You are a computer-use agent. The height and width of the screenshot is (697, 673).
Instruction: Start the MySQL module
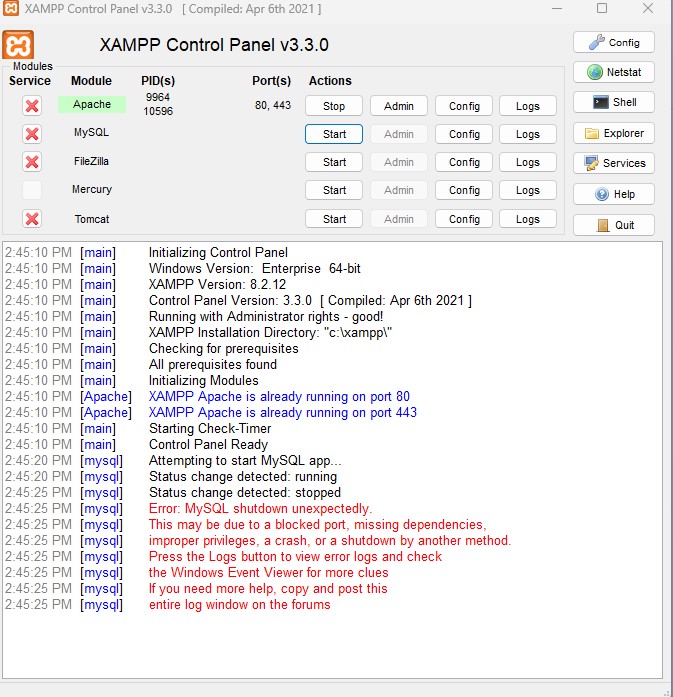(334, 134)
